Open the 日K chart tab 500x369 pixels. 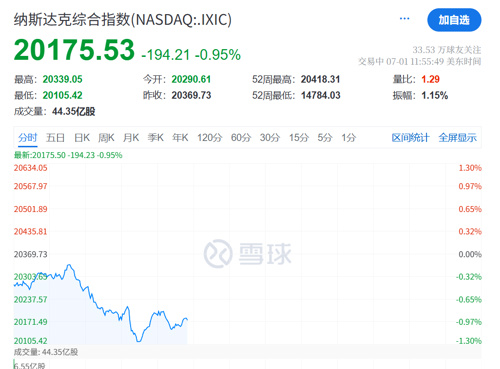[x=82, y=137]
